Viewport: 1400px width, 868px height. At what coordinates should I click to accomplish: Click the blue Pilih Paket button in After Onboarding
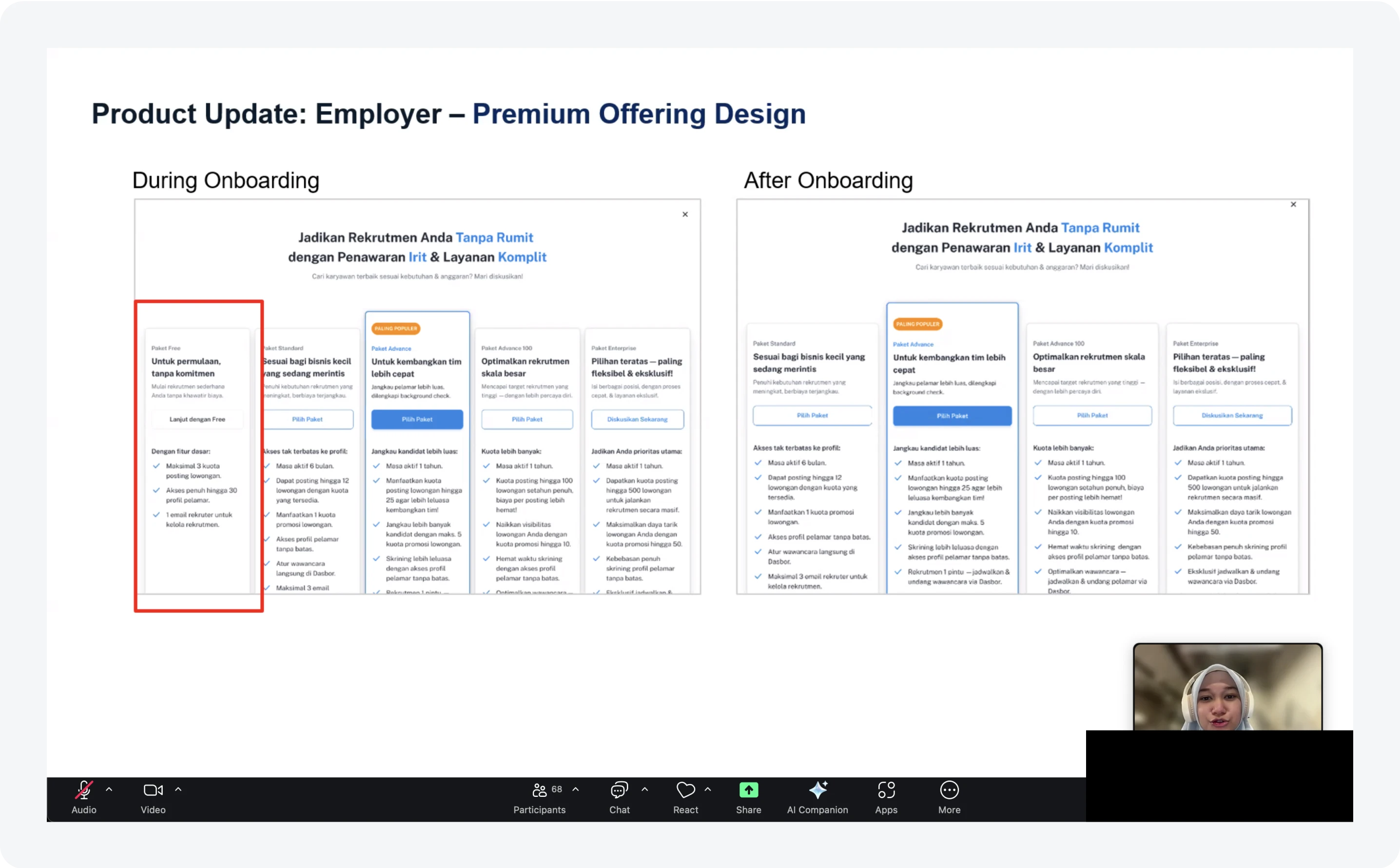(952, 416)
